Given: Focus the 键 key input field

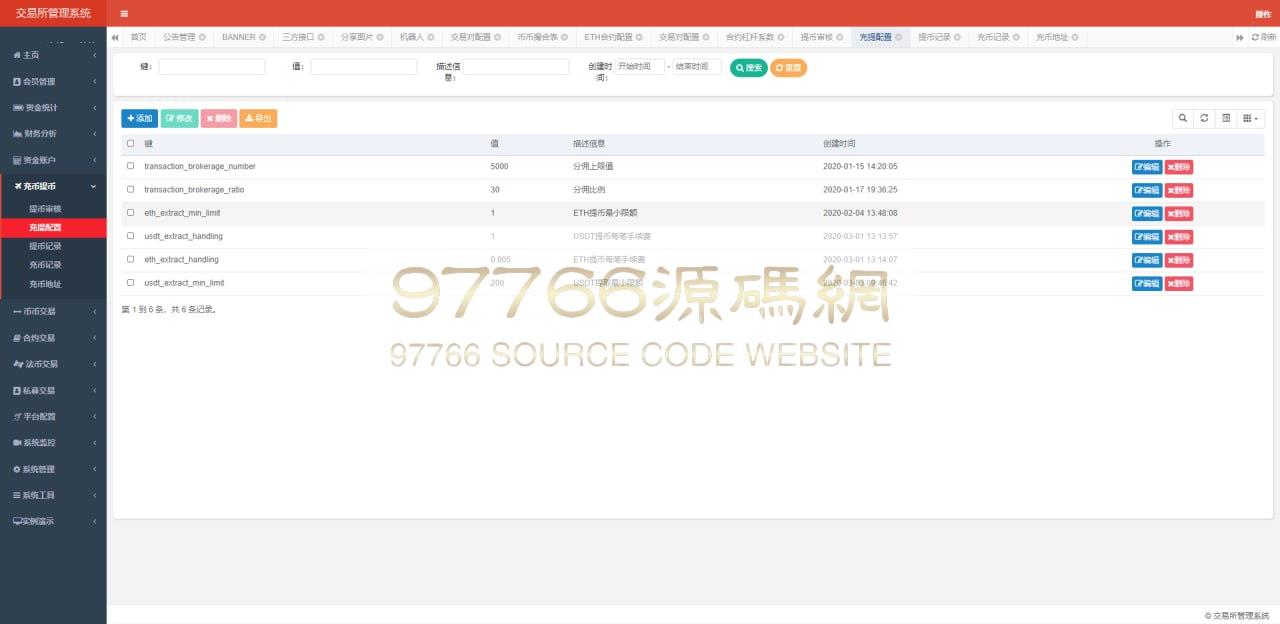Looking at the screenshot, I should pyautogui.click(x=212, y=67).
